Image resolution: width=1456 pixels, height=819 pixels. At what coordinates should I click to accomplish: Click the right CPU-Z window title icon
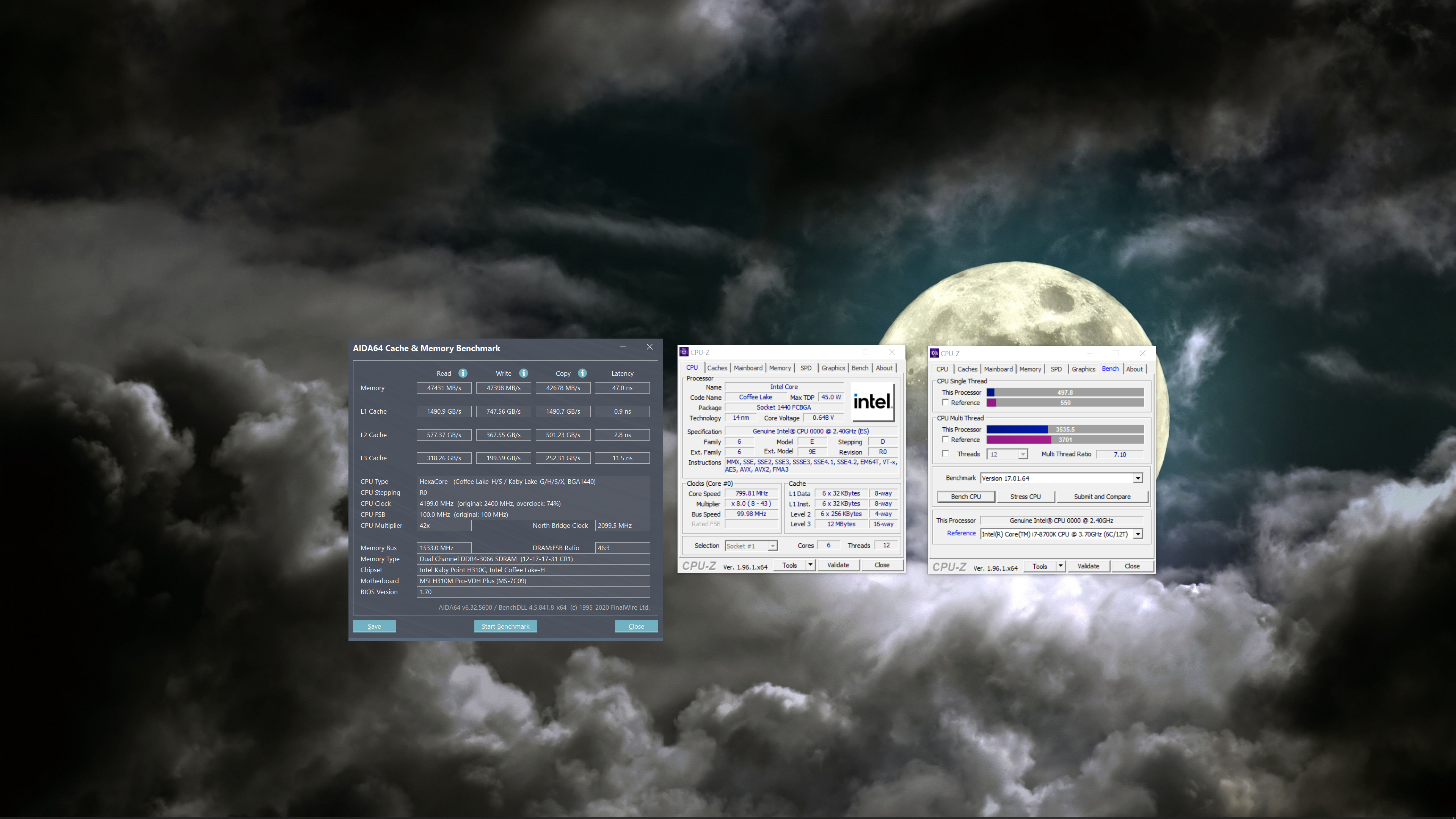[934, 353]
